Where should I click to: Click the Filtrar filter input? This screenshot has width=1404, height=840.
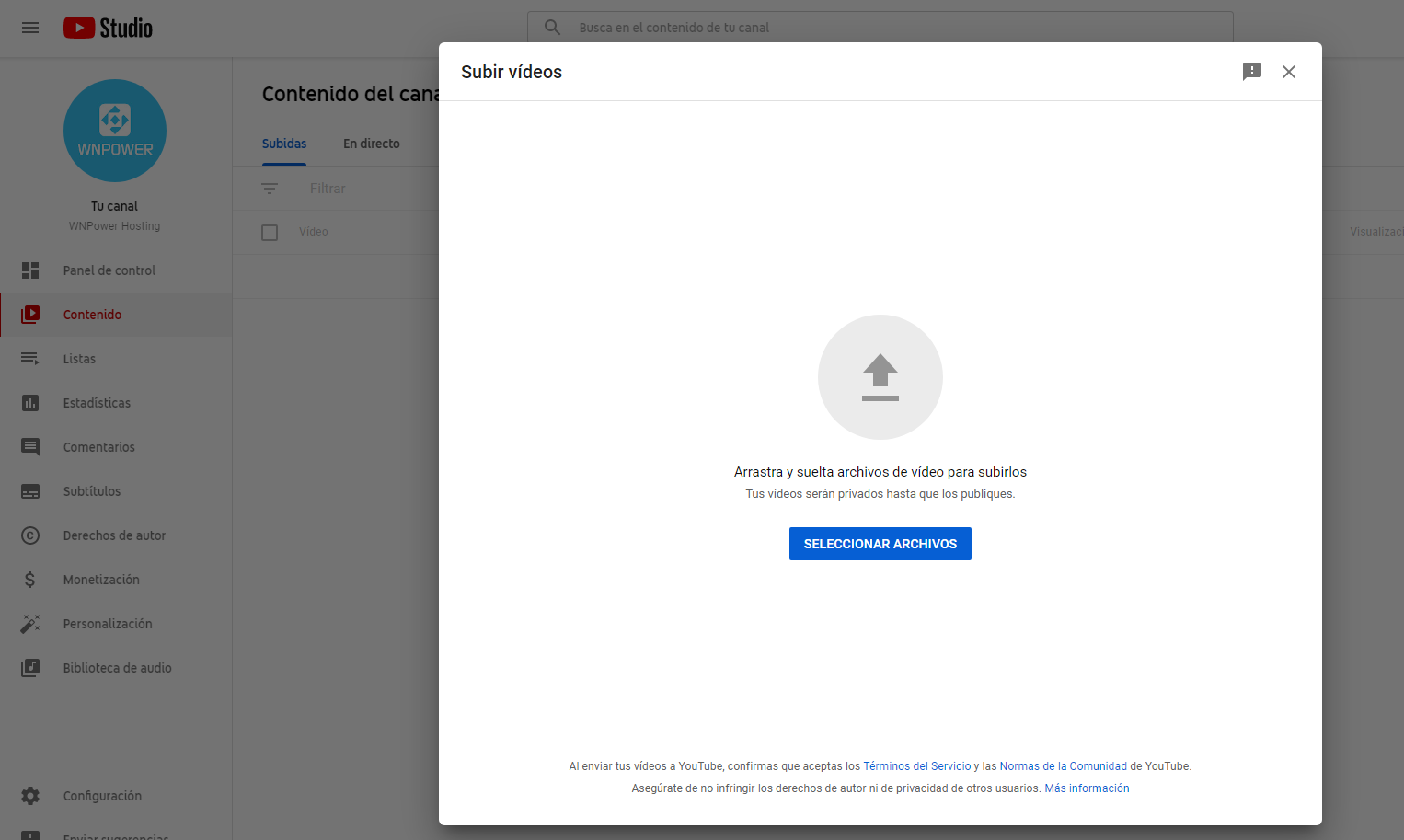click(328, 189)
